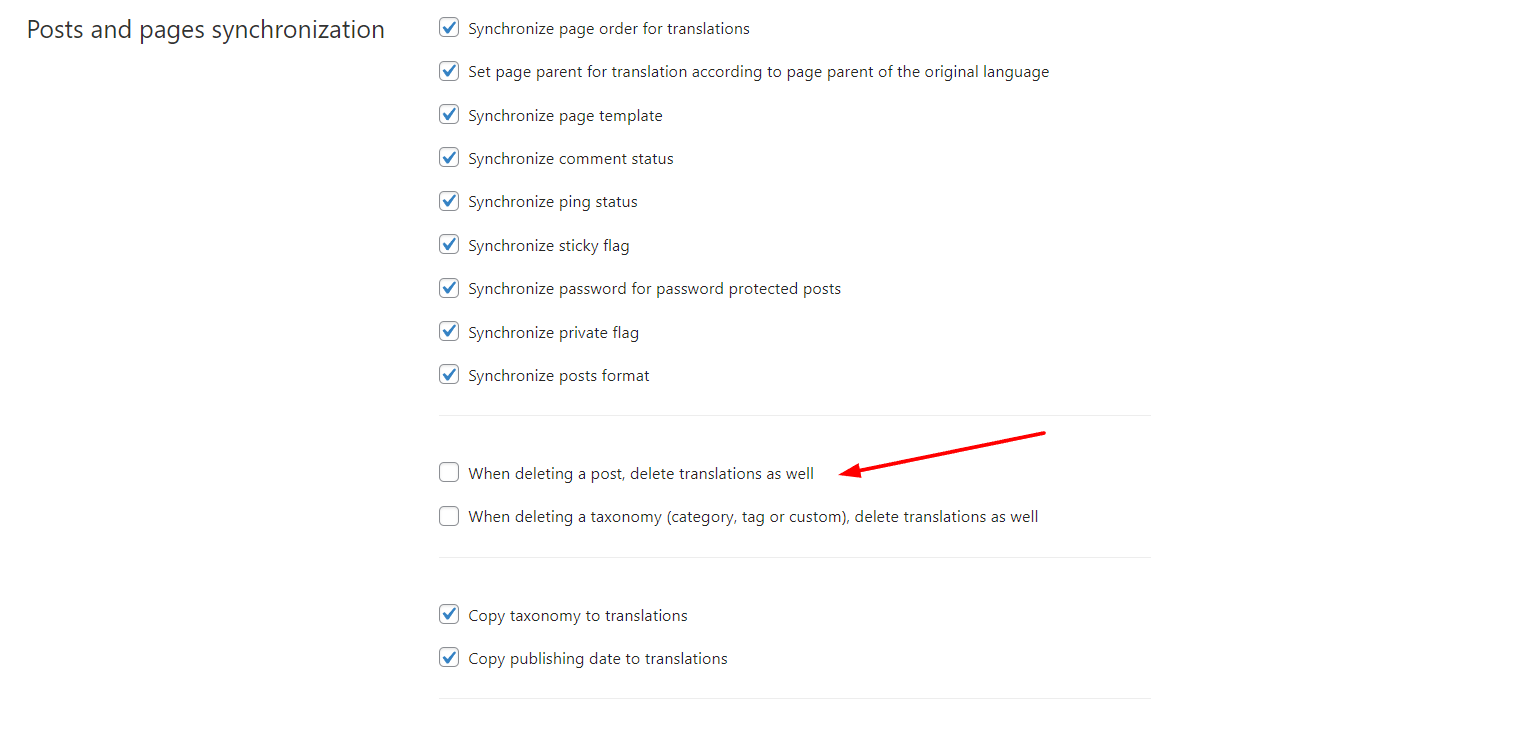The width and height of the screenshot is (1525, 729).
Task: Click the "Synchronize private flag" label text
Action: tap(553, 333)
